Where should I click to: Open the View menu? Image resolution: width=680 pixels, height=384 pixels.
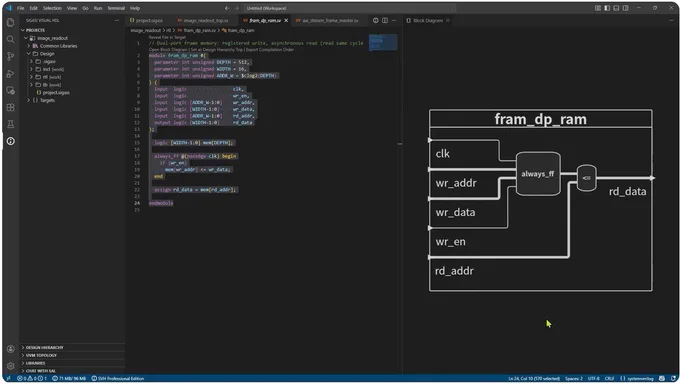pos(72,8)
